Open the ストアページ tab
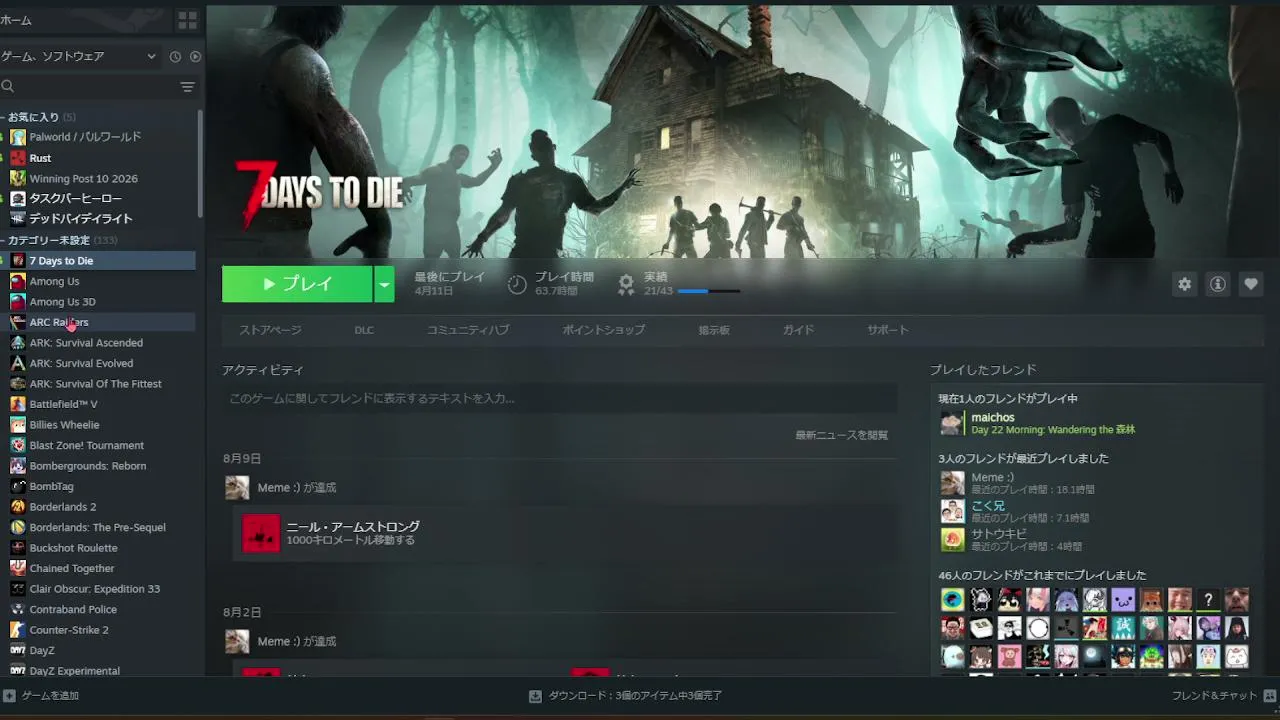1280x720 pixels. tap(270, 330)
